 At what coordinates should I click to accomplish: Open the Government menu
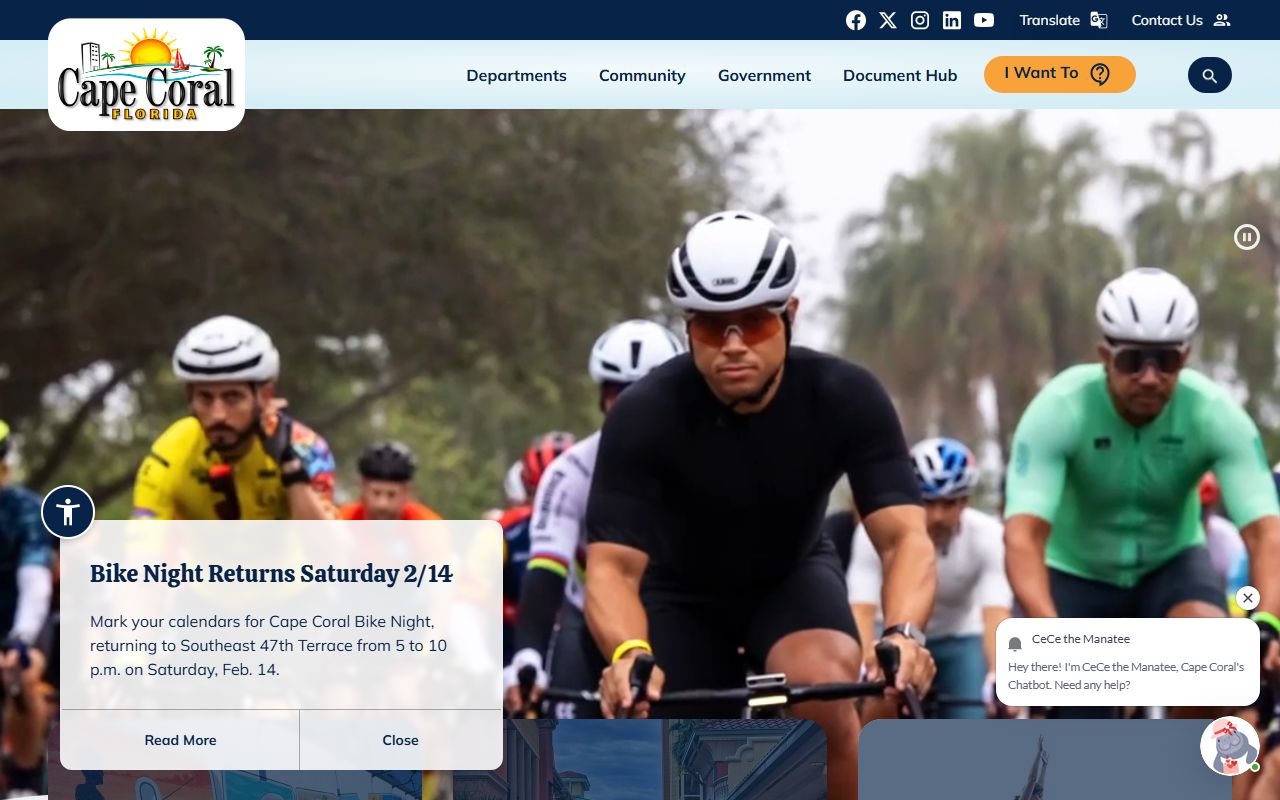click(764, 75)
